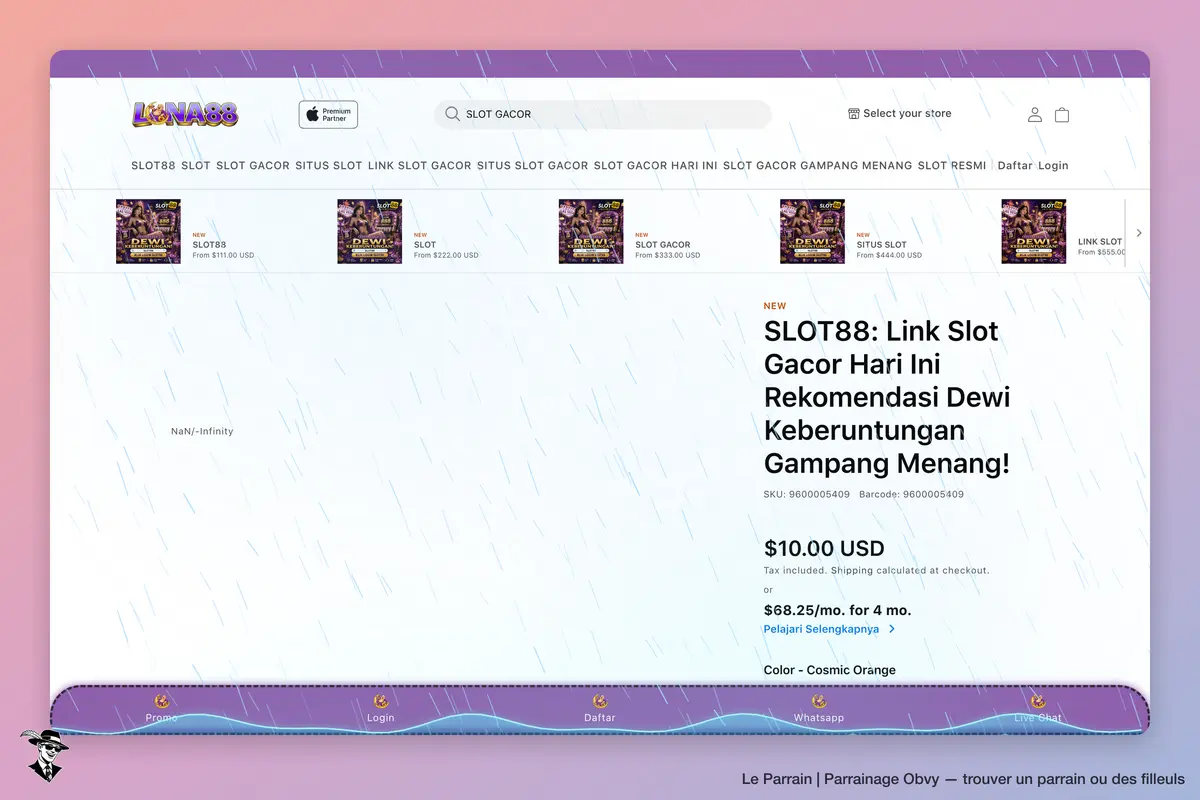Click the $68.25/mo. for 4 mo. text
This screenshot has height=800, width=1200.
tap(838, 610)
